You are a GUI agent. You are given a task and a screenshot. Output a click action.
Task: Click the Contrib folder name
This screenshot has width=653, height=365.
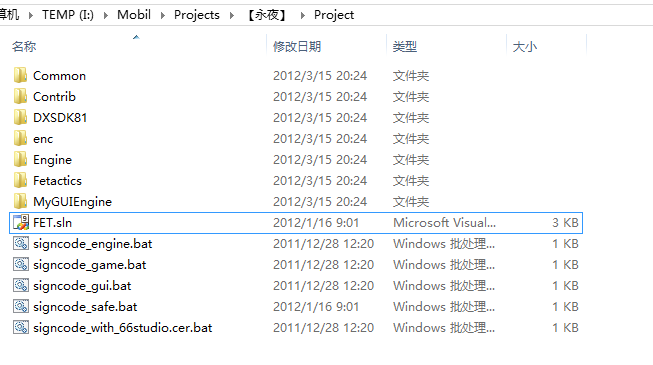click(55, 96)
